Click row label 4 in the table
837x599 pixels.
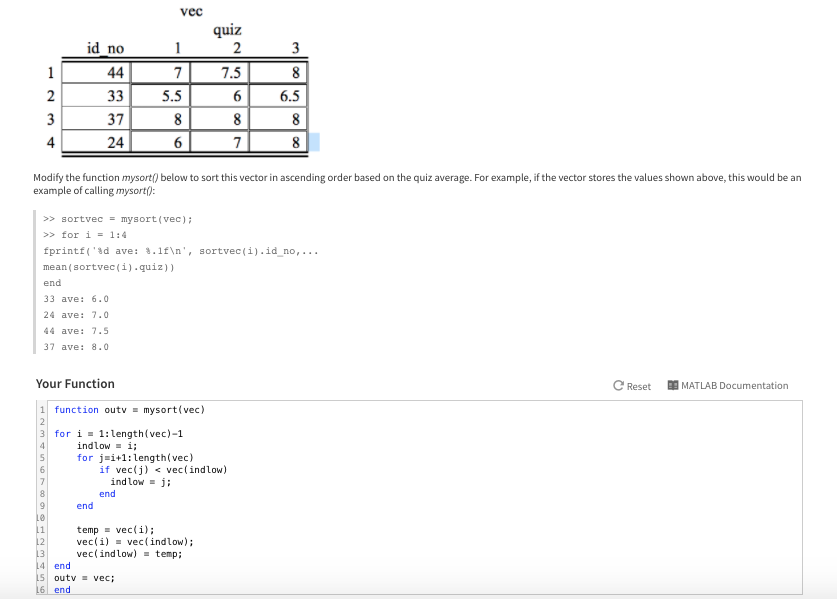point(50,140)
